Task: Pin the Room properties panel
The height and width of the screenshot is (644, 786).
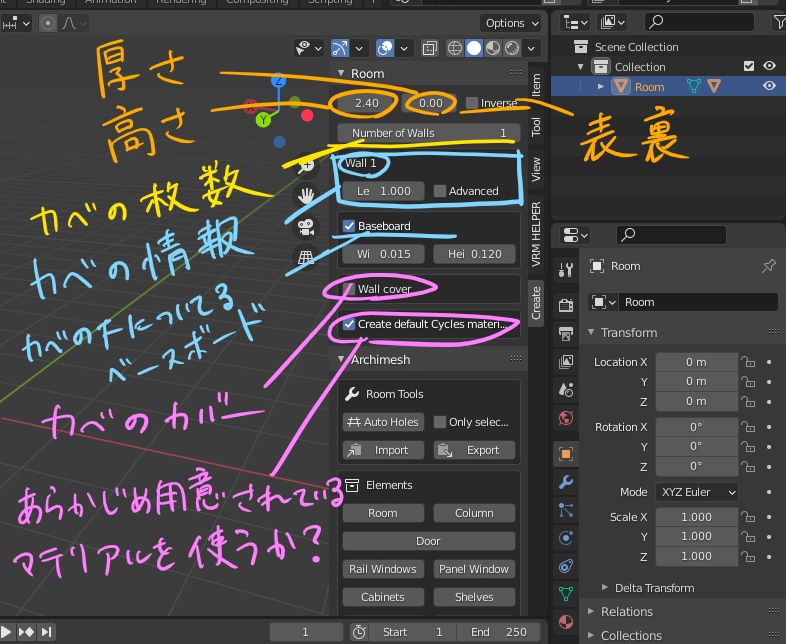Action: (x=768, y=266)
